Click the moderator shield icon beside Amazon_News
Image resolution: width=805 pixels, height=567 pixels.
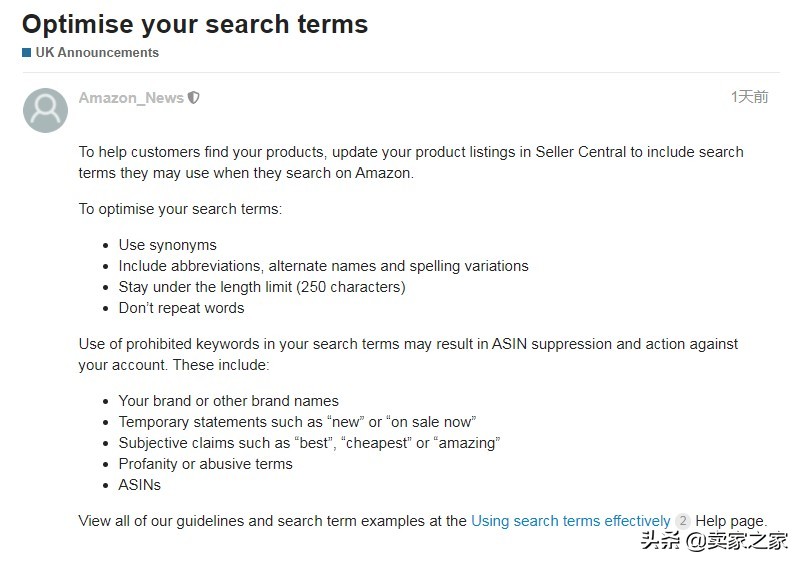coord(194,98)
